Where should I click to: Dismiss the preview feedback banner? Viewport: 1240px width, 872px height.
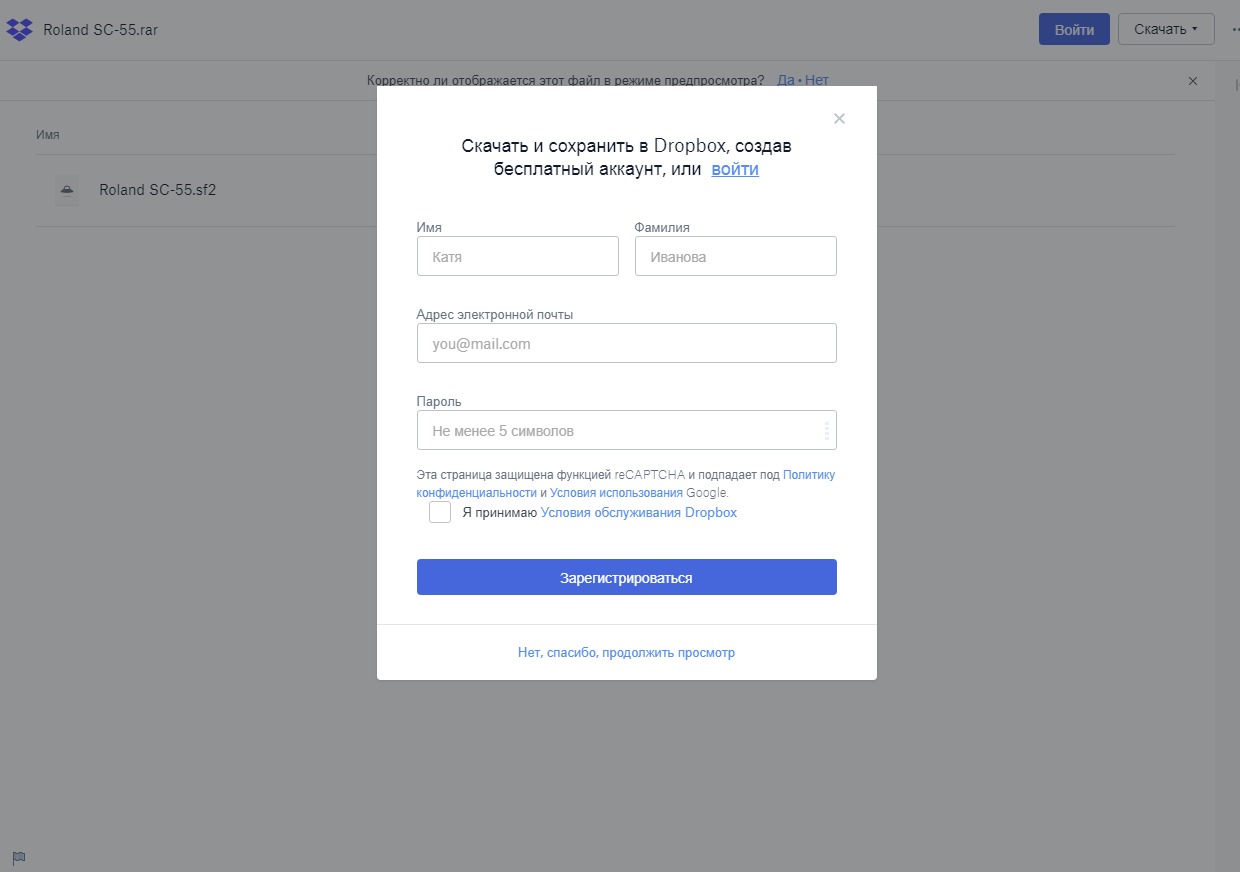(1192, 81)
